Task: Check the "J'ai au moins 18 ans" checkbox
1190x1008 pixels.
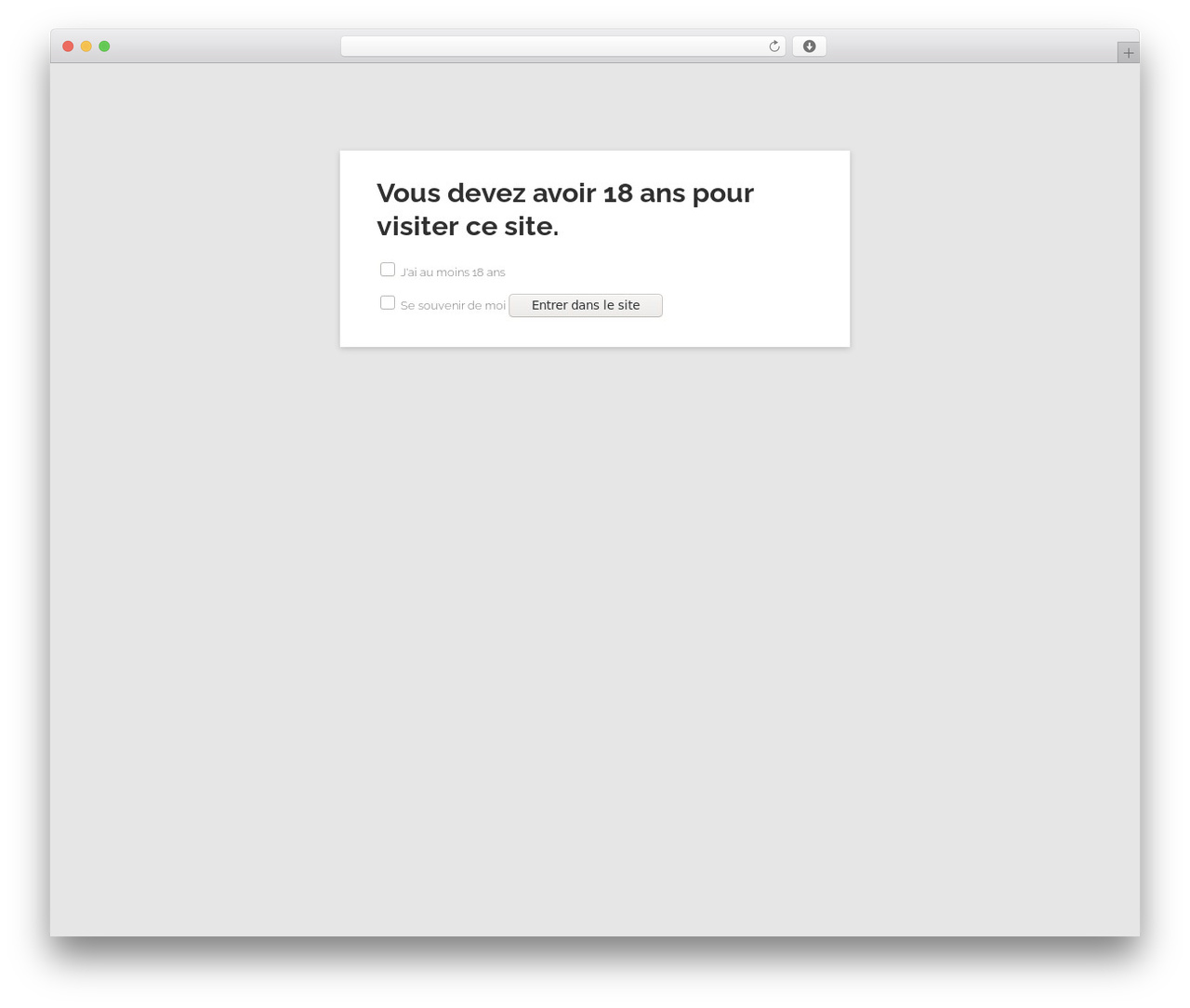Action: coord(388,270)
